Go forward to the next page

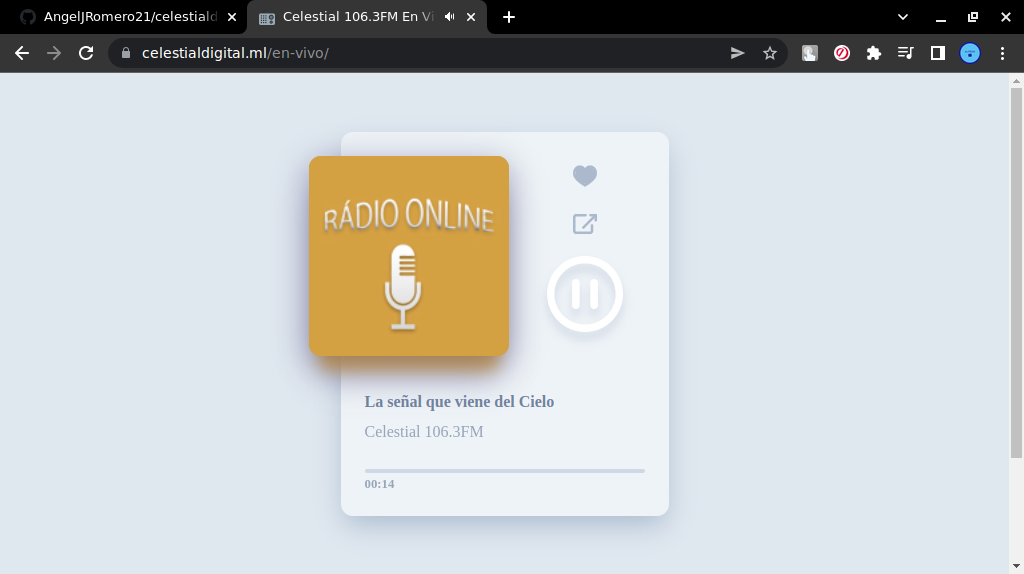pyautogui.click(x=54, y=53)
